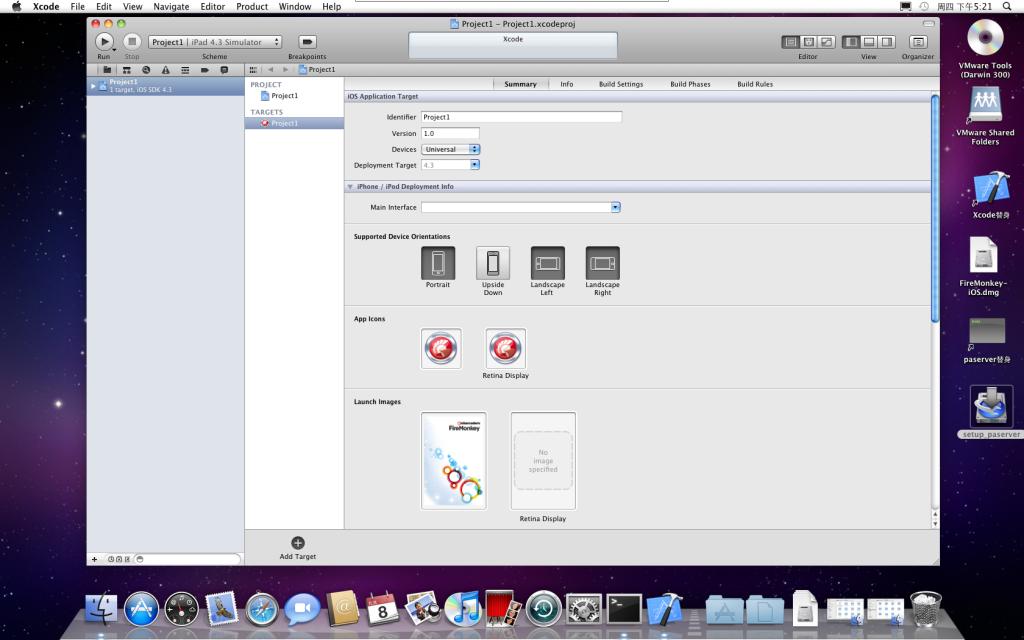The width and height of the screenshot is (1024, 640).
Task: Show the Log navigator
Action: pos(224,70)
